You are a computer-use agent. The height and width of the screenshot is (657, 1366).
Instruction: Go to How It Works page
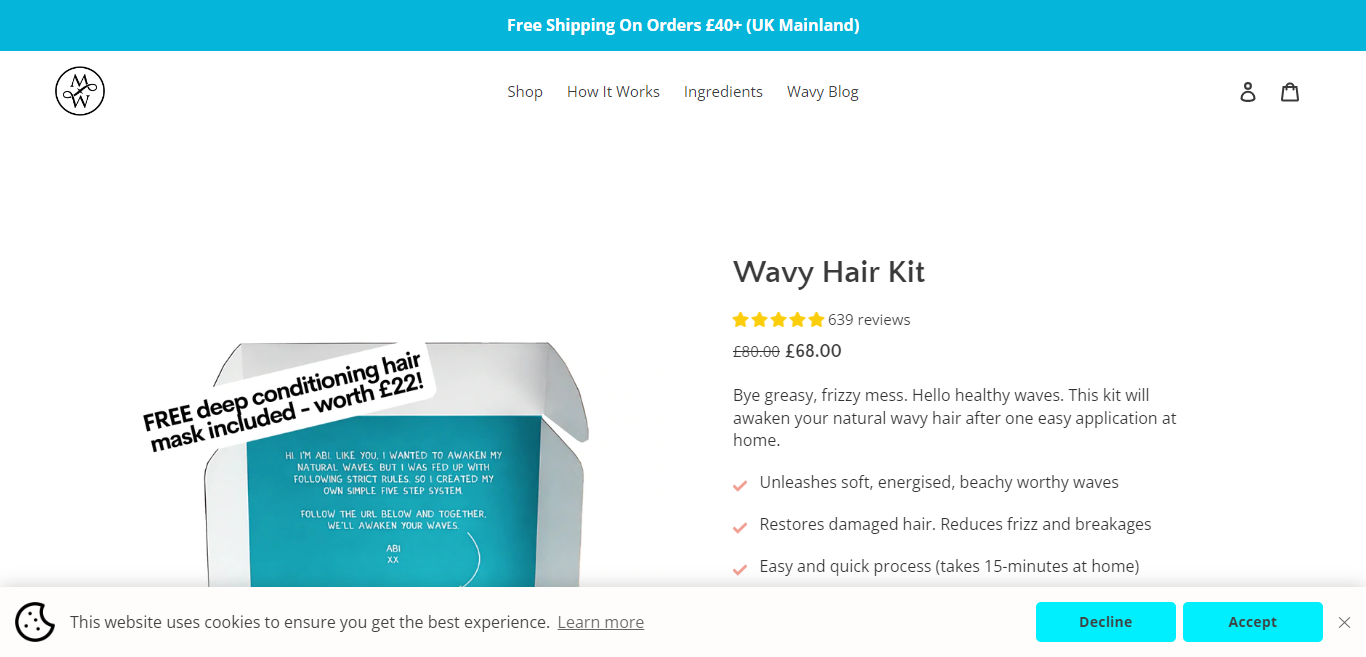613,92
